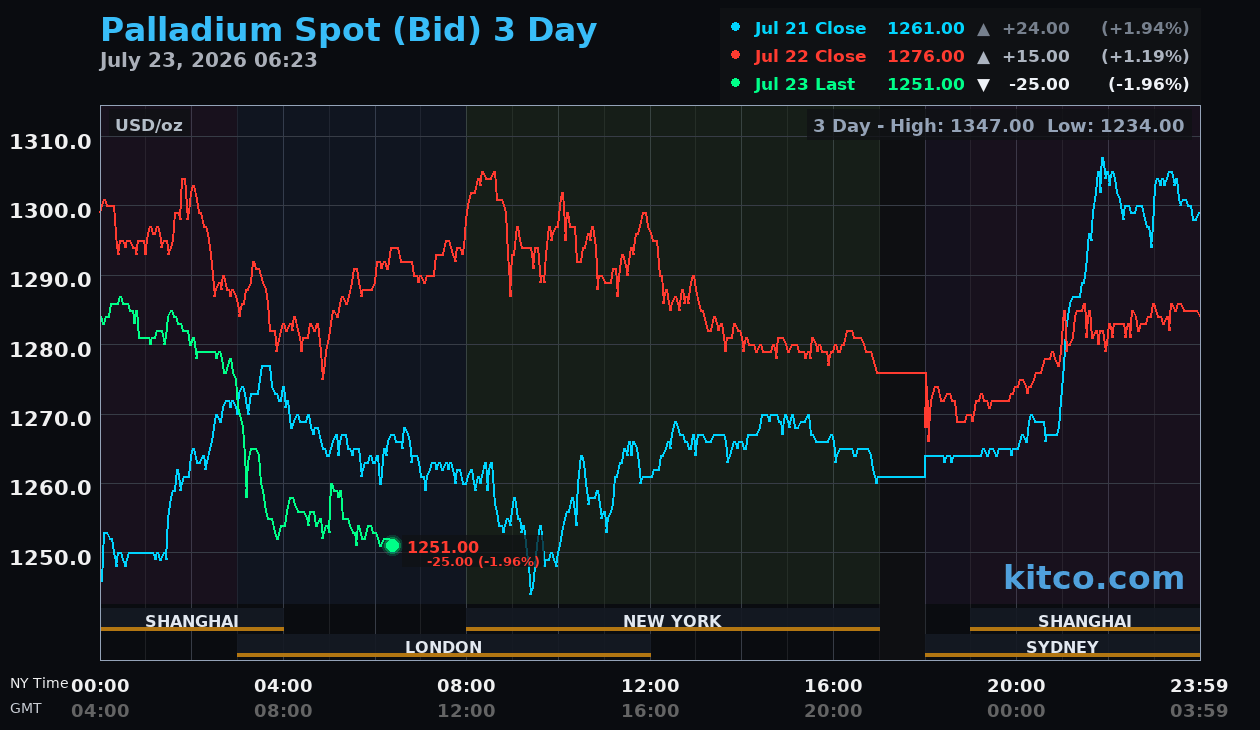
Task: Click the (-1.96%) percentage in the legend
Action: pyautogui.click(x=1149, y=85)
